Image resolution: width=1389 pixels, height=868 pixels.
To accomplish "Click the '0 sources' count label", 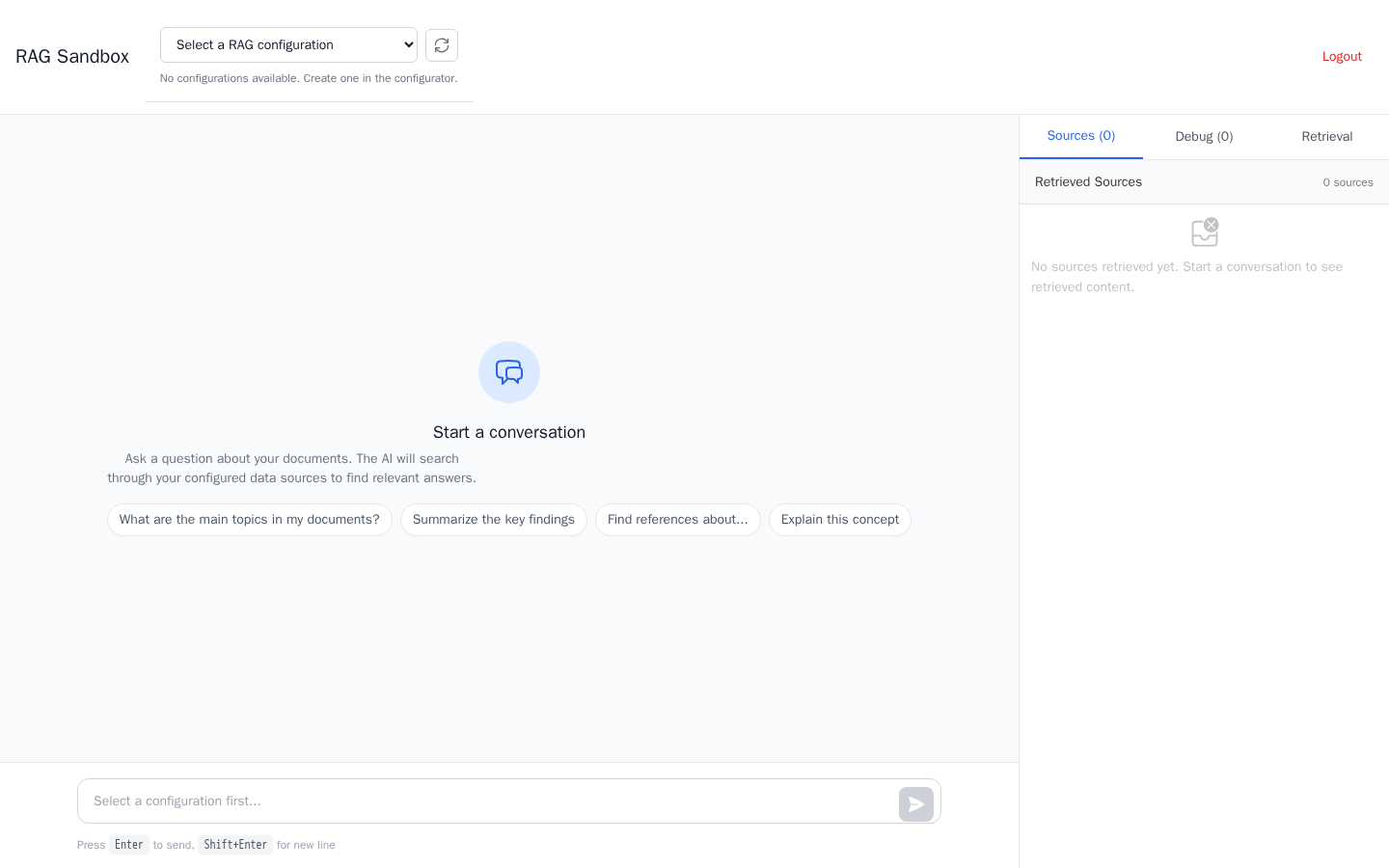I will pos(1348,182).
